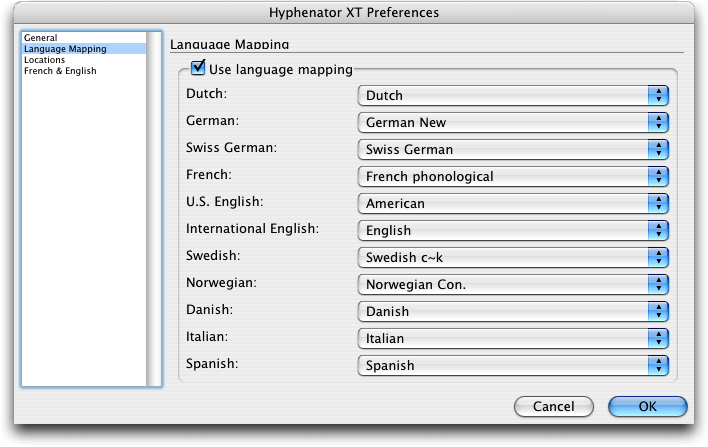Click the U.S. English: label
The height and width of the screenshot is (447, 708).
224,202
